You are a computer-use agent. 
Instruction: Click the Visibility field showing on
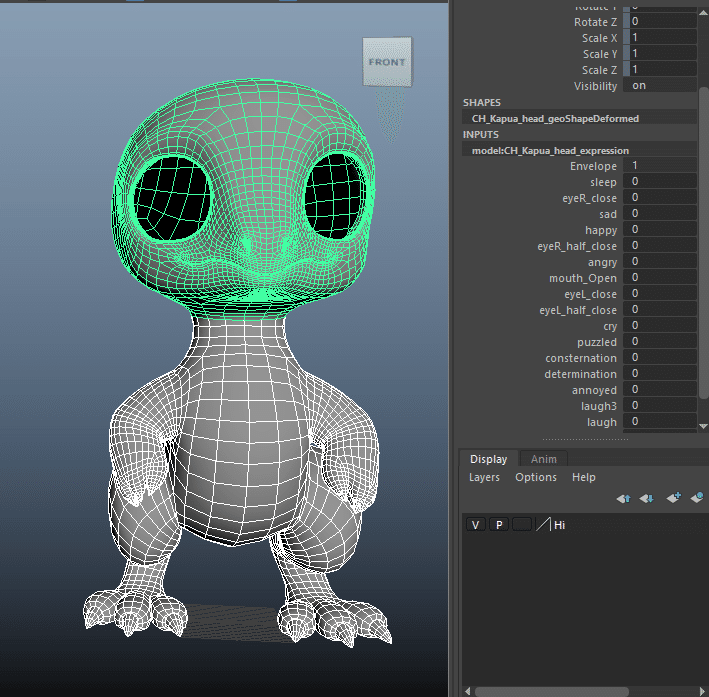tap(660, 86)
